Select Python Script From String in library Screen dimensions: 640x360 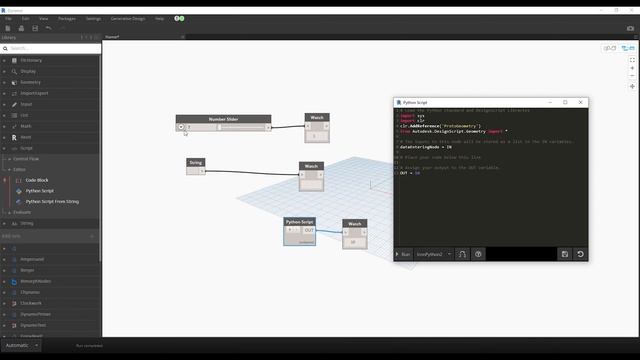tap(52, 202)
